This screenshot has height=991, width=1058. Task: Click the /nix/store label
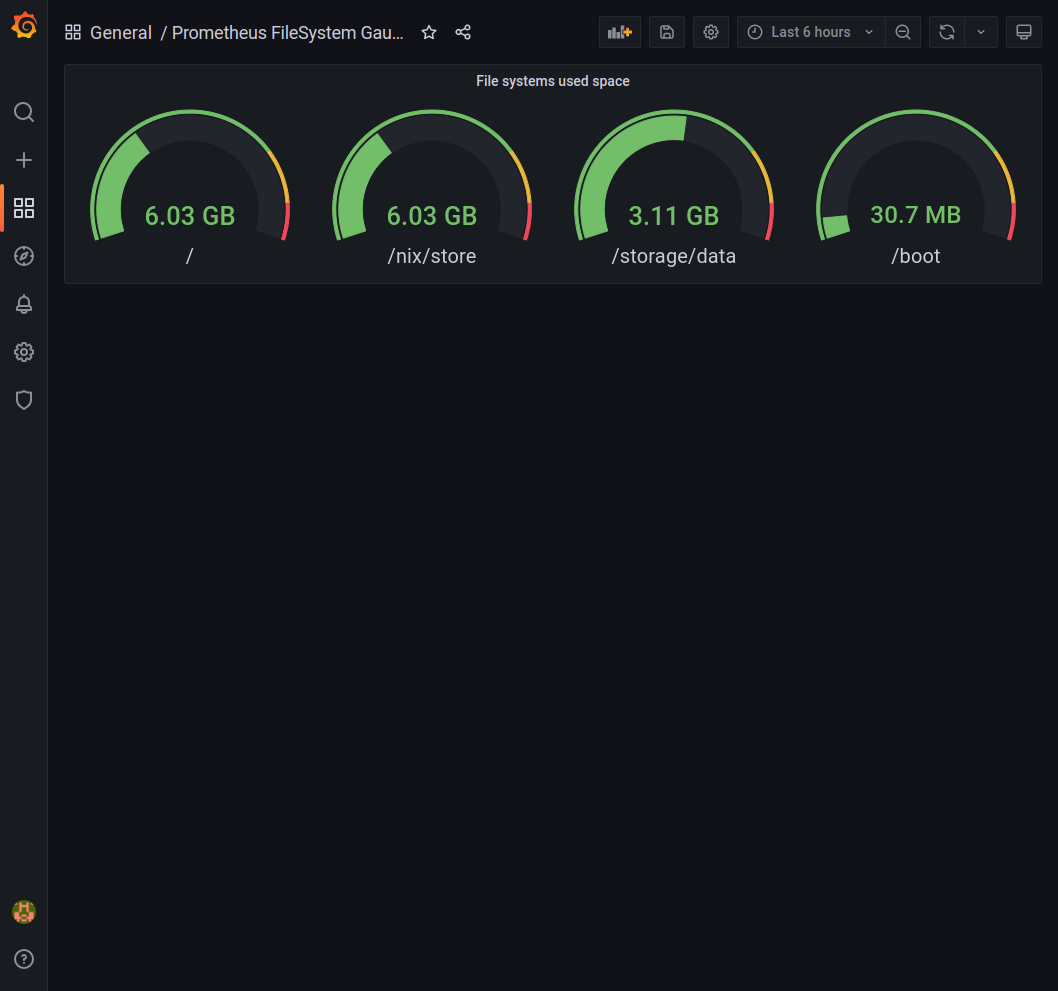tap(432, 256)
